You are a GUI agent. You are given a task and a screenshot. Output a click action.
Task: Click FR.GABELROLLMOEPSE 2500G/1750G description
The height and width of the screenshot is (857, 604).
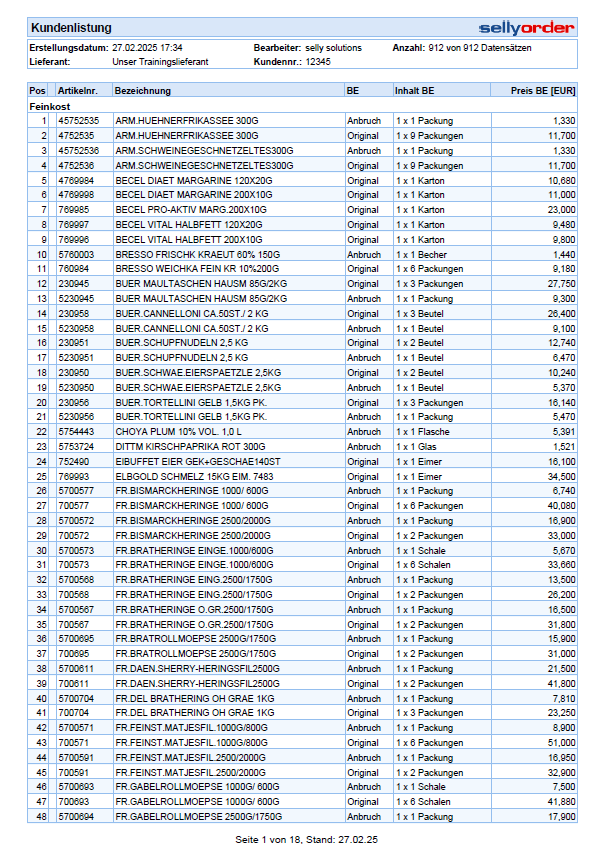tap(198, 817)
